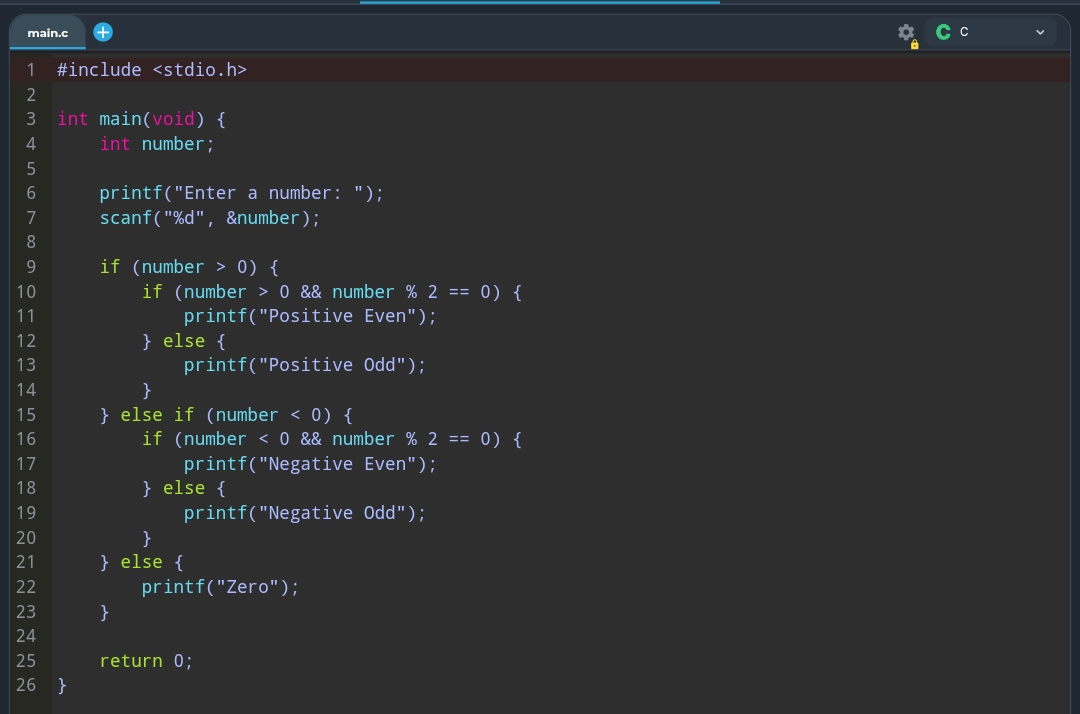
Task: Click the plus icon to add new file
Action: [x=103, y=32]
